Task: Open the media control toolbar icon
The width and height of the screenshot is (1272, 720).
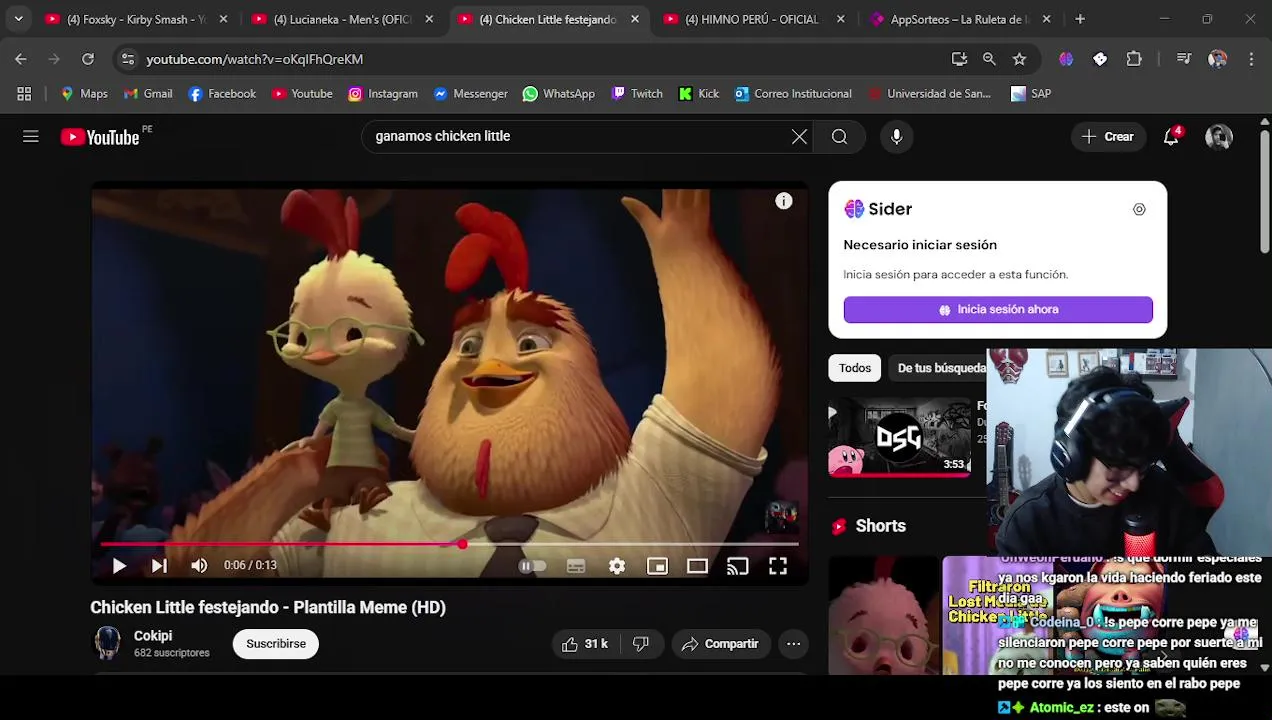Action: point(1184,59)
